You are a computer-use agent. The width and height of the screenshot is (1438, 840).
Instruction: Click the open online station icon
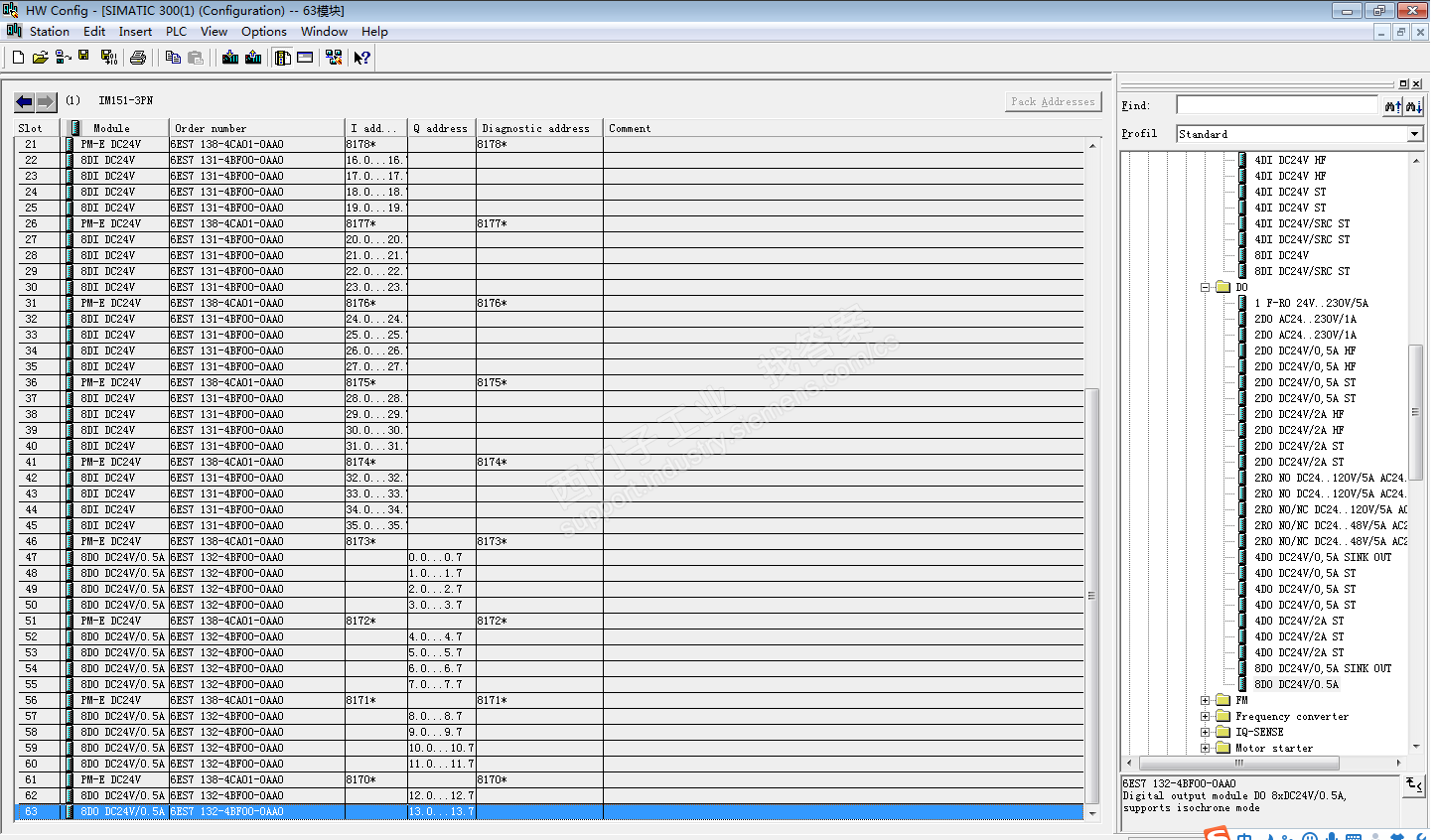(x=63, y=58)
